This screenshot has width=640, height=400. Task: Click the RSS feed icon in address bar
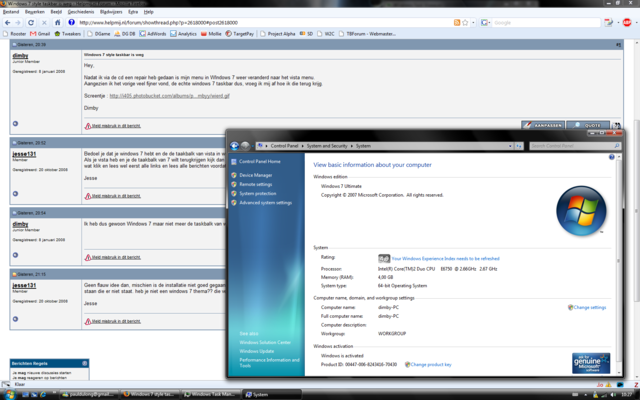pos(457,23)
